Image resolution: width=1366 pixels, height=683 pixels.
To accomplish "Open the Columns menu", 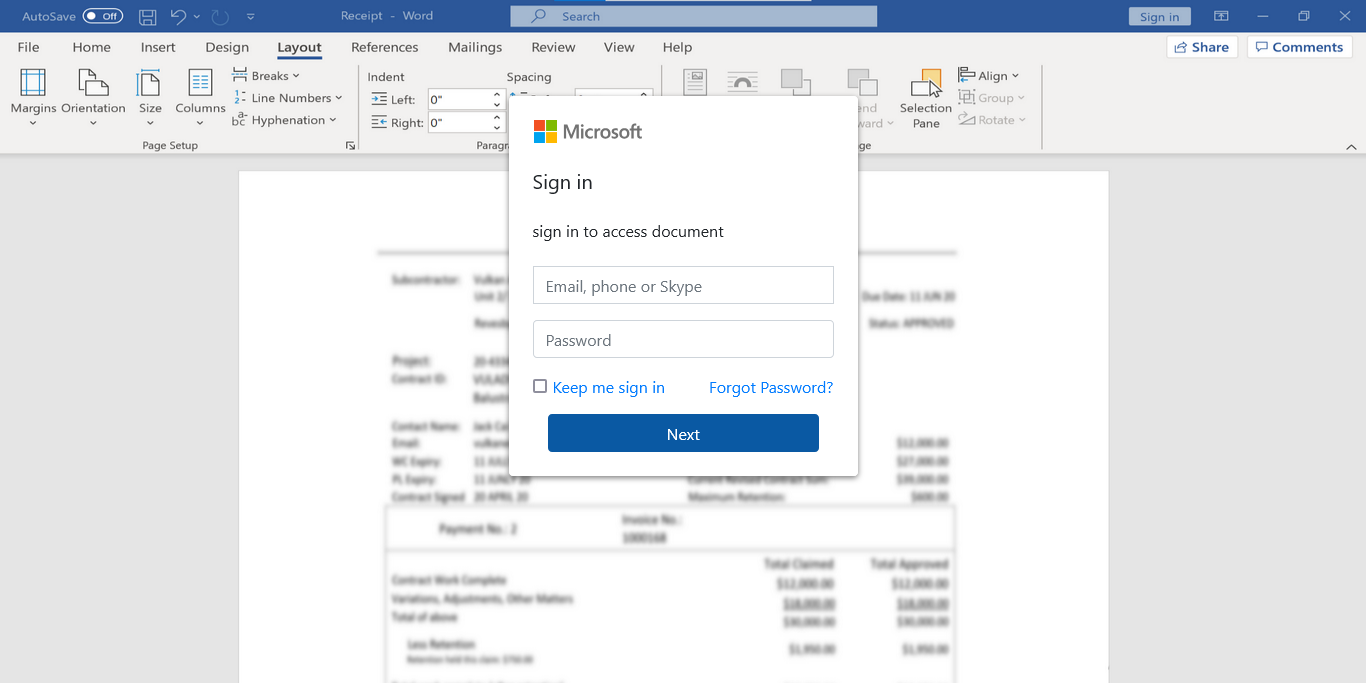I will point(200,98).
